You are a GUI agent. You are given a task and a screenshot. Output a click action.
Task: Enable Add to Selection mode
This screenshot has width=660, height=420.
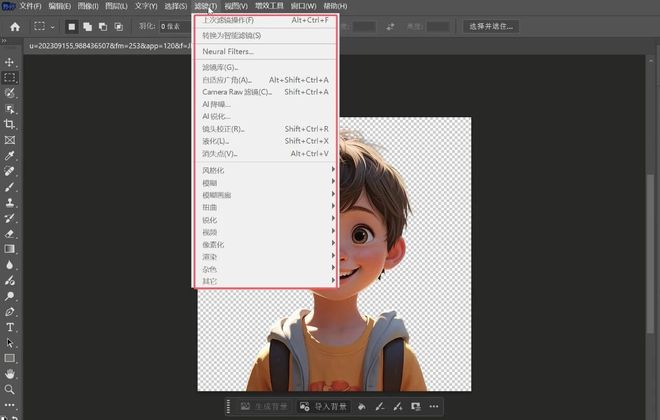click(88, 27)
